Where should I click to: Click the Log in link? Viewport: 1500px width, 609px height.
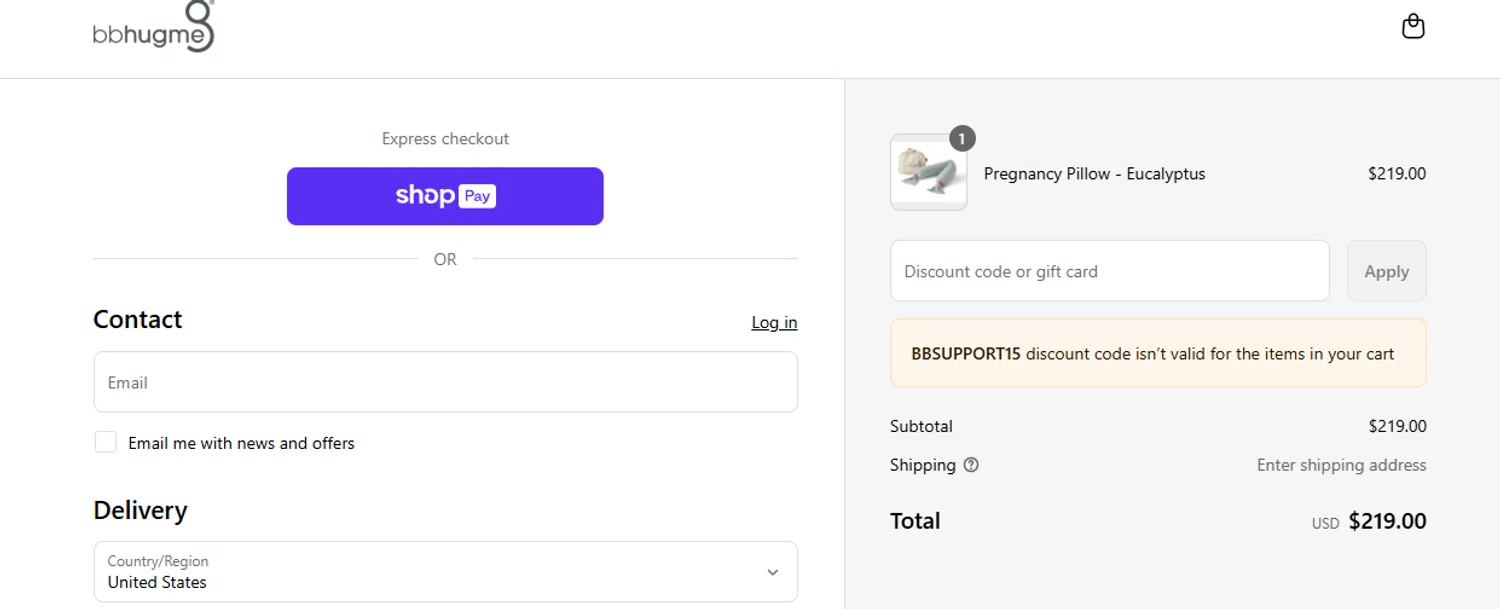(x=774, y=322)
